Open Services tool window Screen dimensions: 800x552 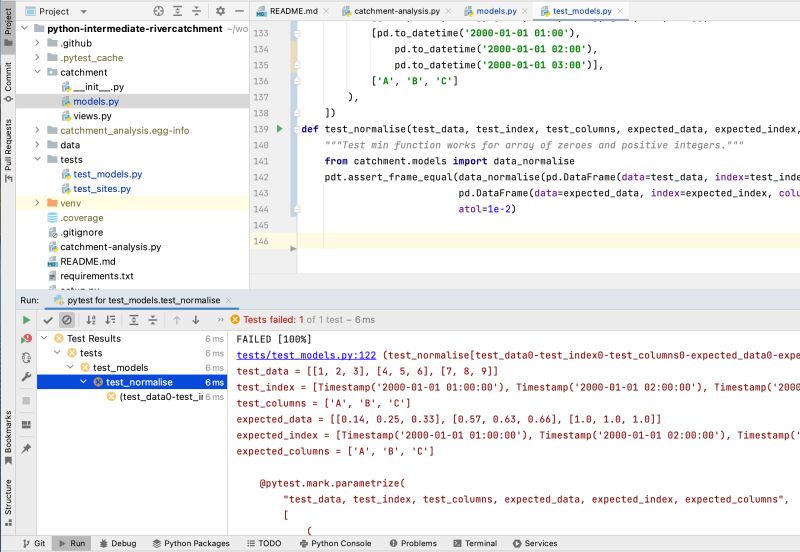click(x=535, y=543)
